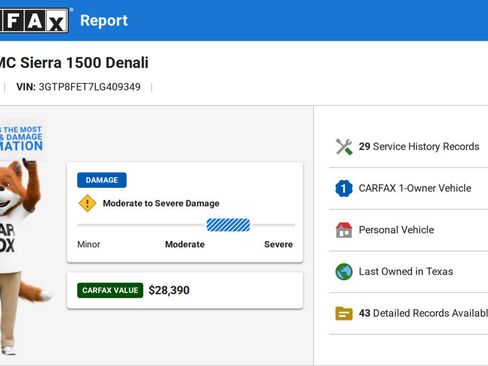Click the Minor label on damage scale
The image size is (488, 366).
tap(89, 244)
